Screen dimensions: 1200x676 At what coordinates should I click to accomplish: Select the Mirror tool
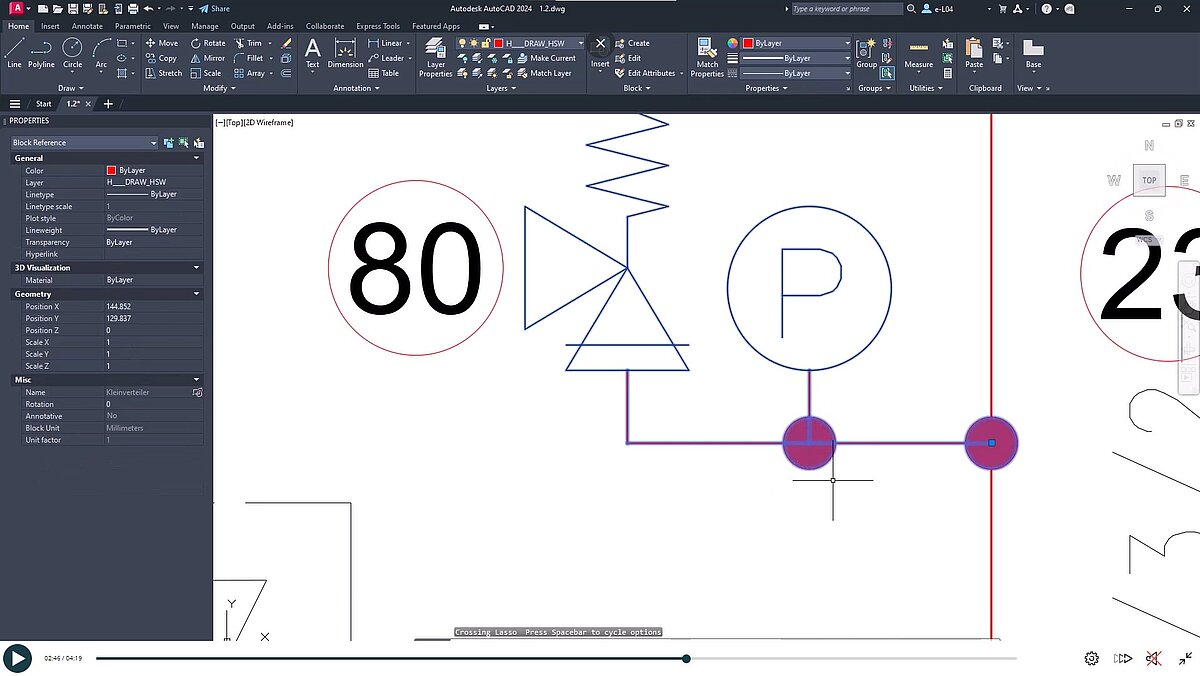210,58
